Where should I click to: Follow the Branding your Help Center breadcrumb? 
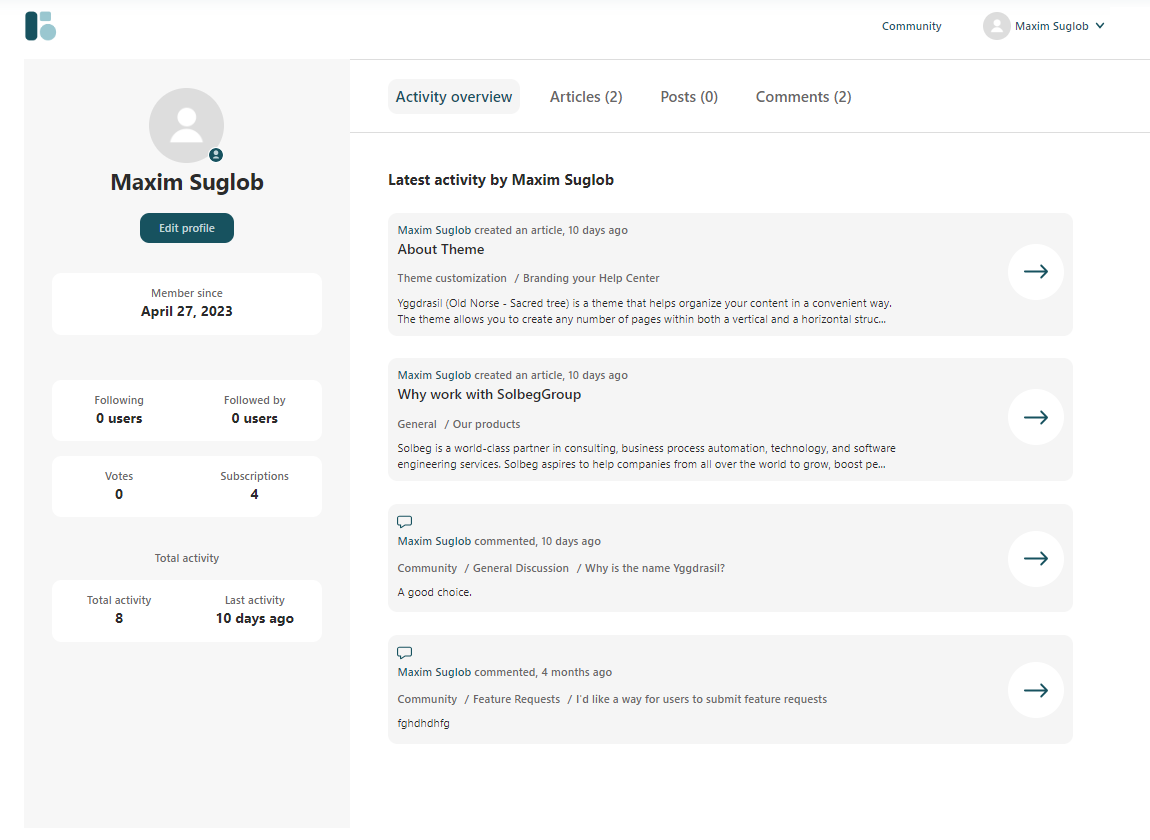coord(591,278)
